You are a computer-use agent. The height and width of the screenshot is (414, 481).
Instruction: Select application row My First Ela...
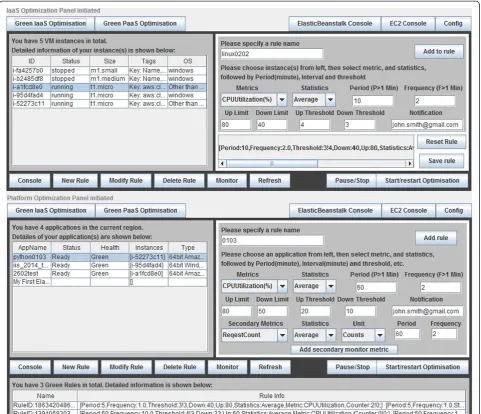pyautogui.click(x=110, y=282)
